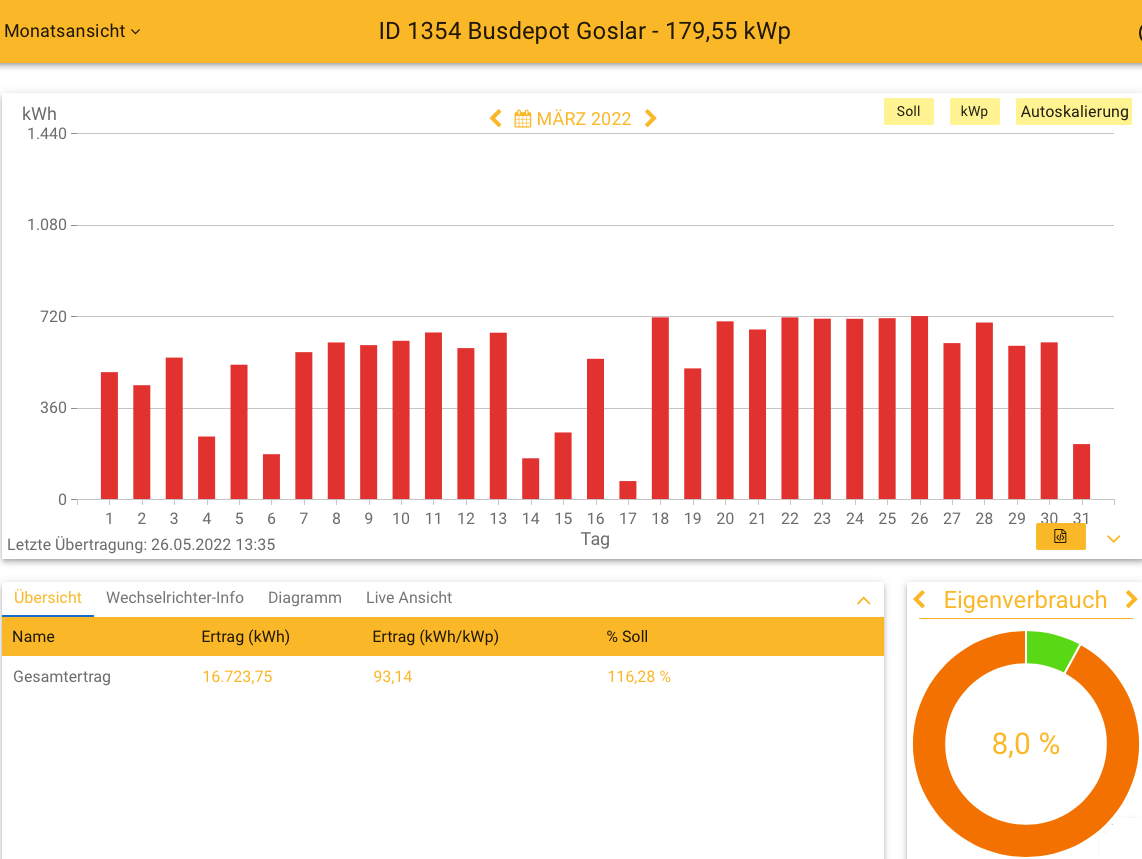
Task: Toggle Autoskalierung for the chart
Action: point(1074,112)
